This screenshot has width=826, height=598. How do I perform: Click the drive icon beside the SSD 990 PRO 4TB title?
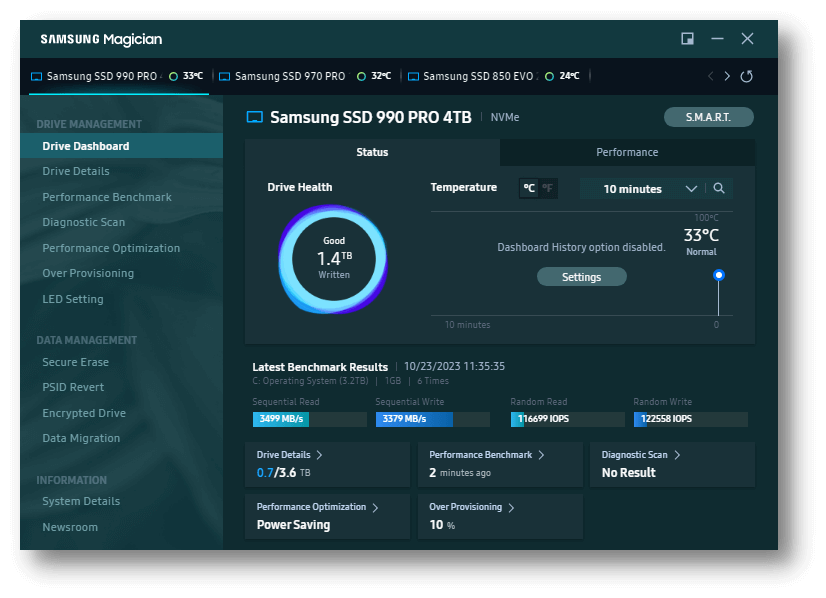[255, 118]
